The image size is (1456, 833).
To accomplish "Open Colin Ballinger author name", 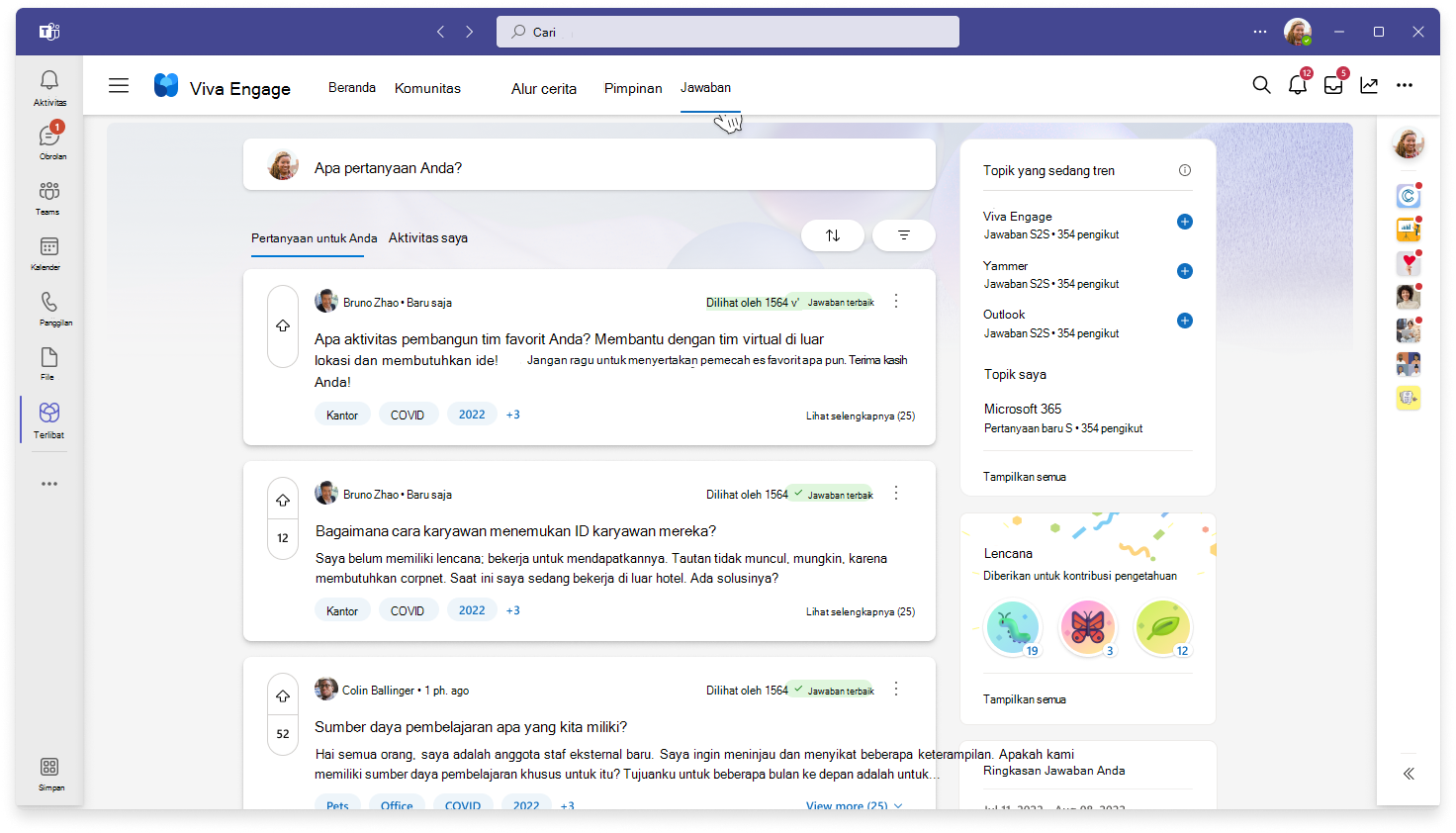I will tap(378, 691).
